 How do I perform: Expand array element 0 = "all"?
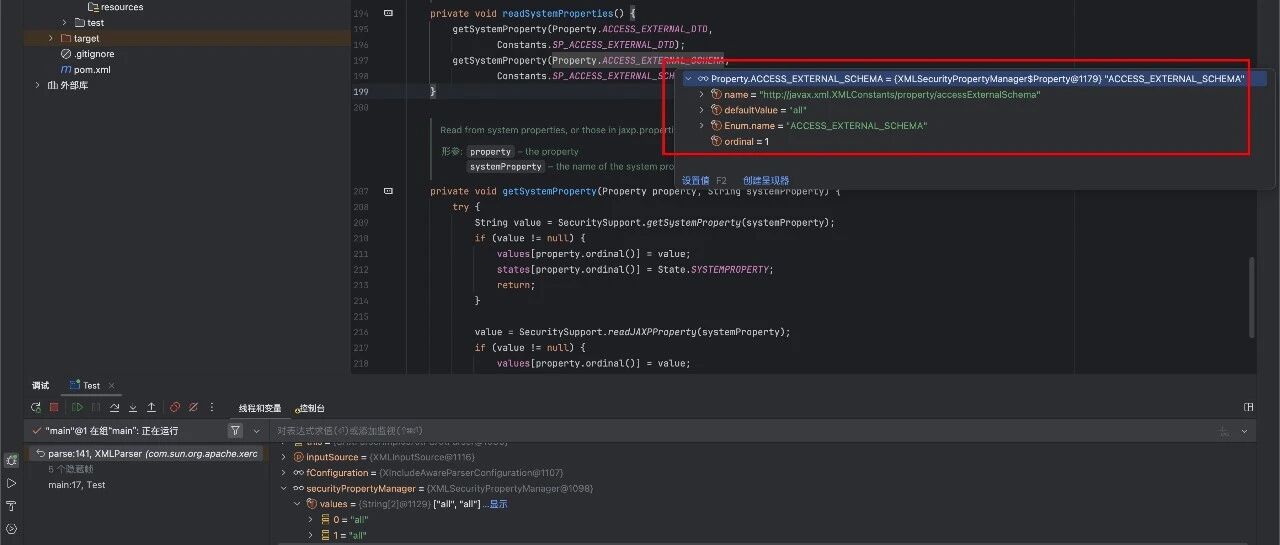(x=310, y=520)
